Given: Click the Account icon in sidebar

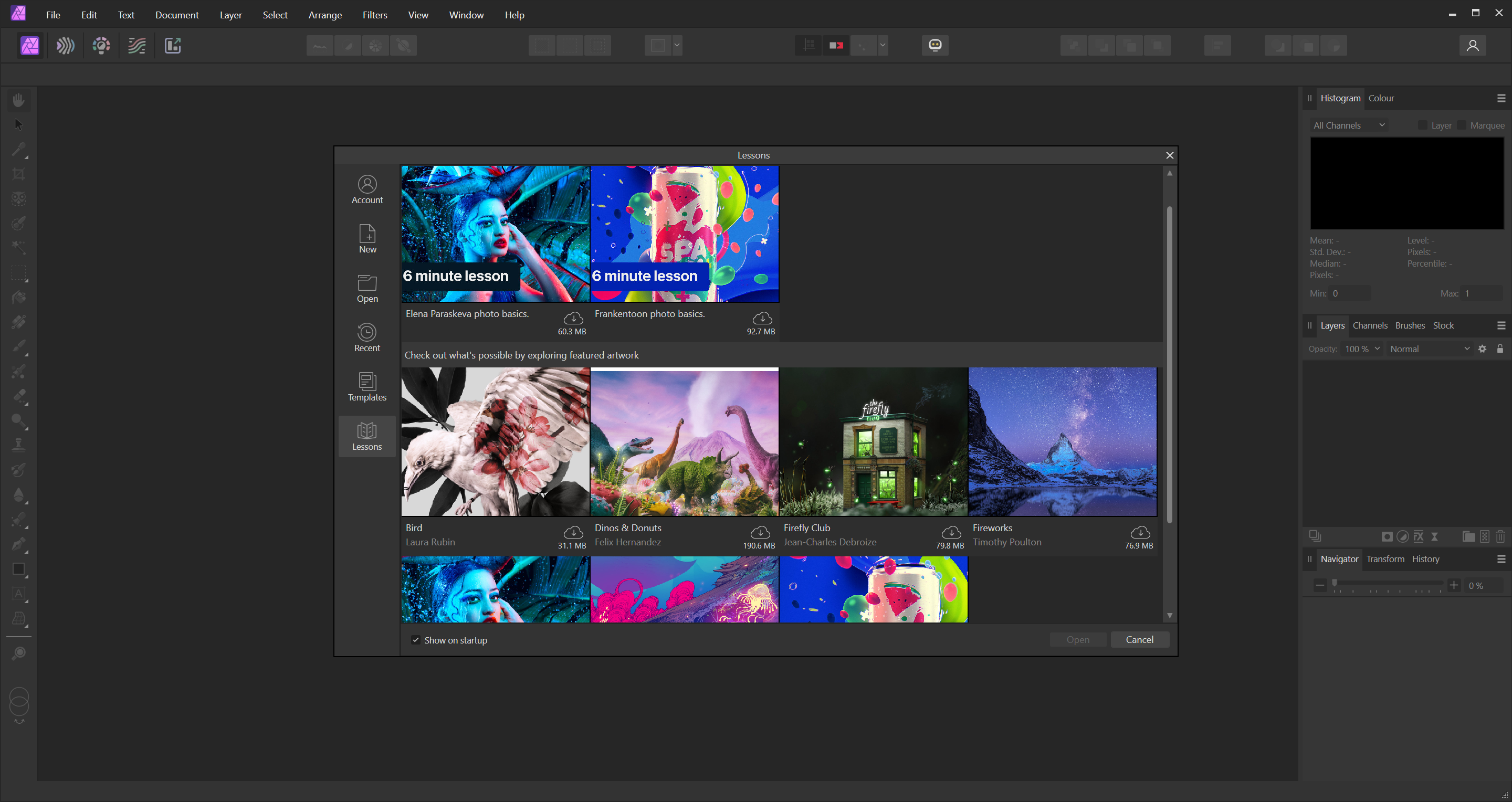Looking at the screenshot, I should (x=367, y=189).
